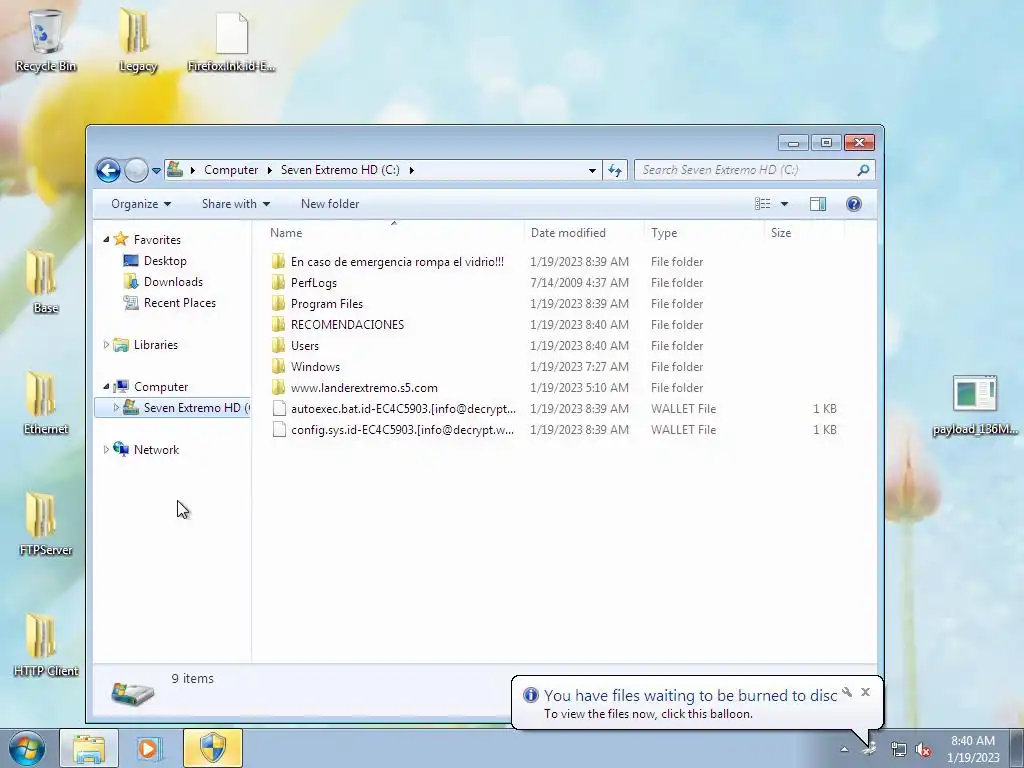The width and height of the screenshot is (1024, 768).
Task: Show the preview pane
Action: [818, 204]
